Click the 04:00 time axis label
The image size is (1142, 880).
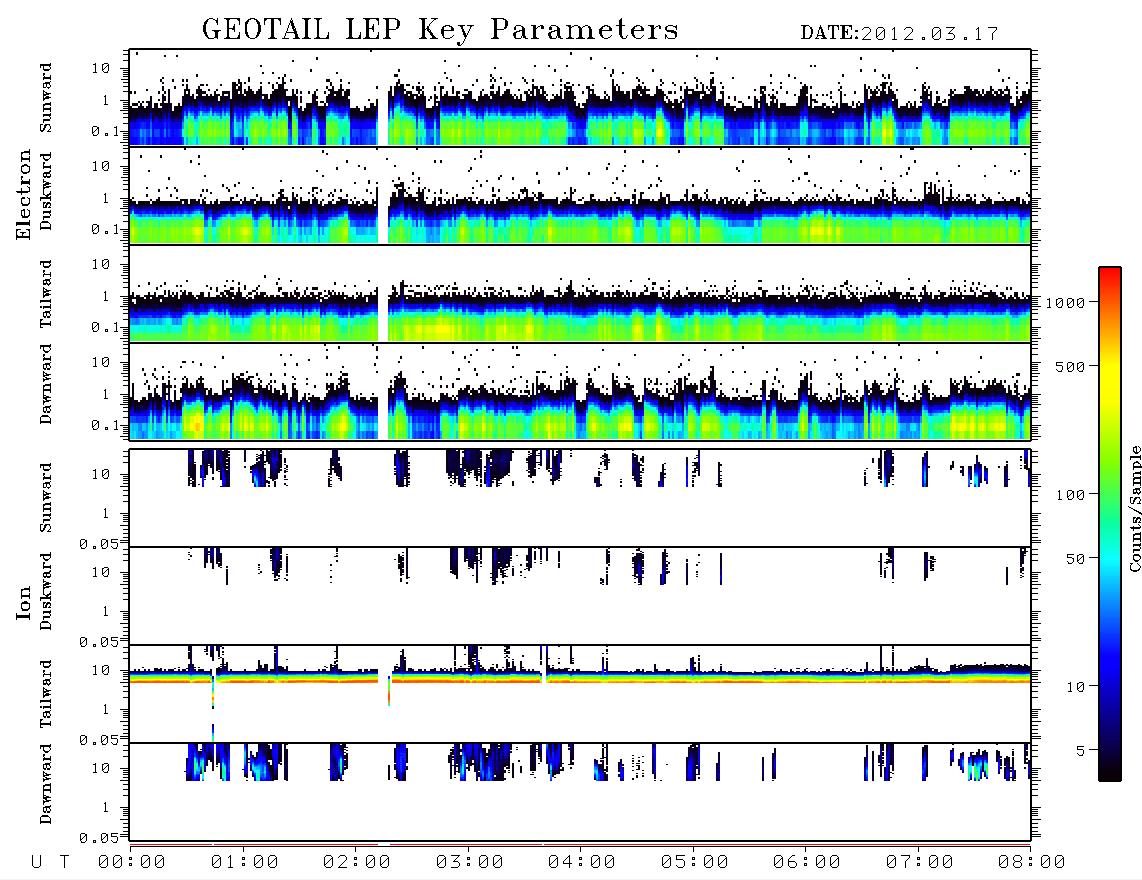point(582,862)
